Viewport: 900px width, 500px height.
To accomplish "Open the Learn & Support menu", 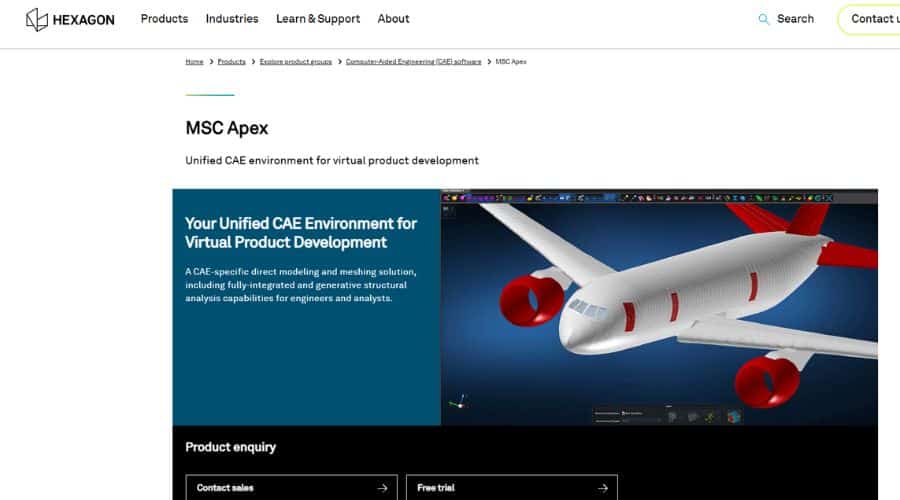I will click(x=318, y=19).
